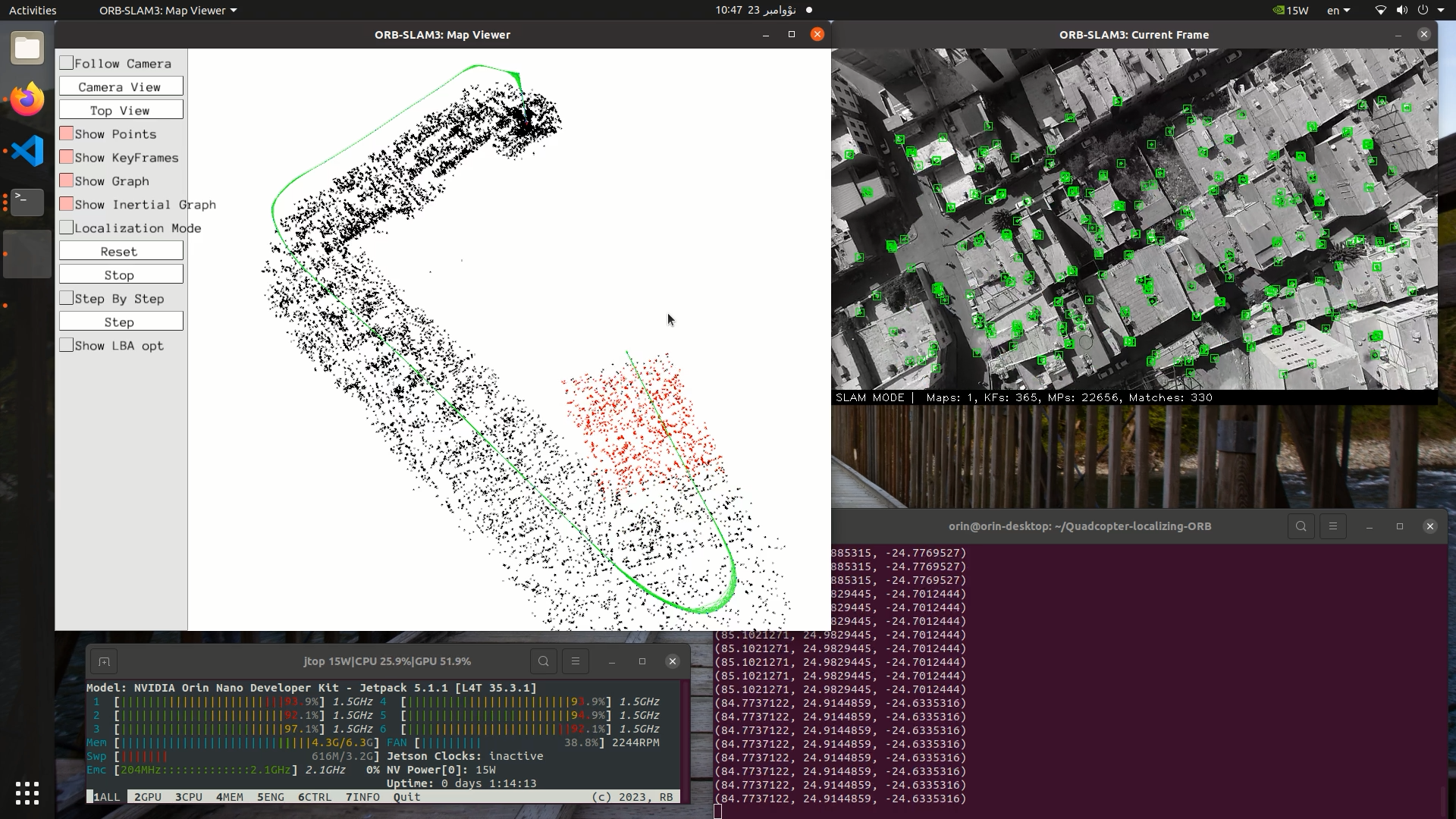Open the 4MEM tab in jtop
This screenshot has height=819, width=1456.
(x=230, y=797)
